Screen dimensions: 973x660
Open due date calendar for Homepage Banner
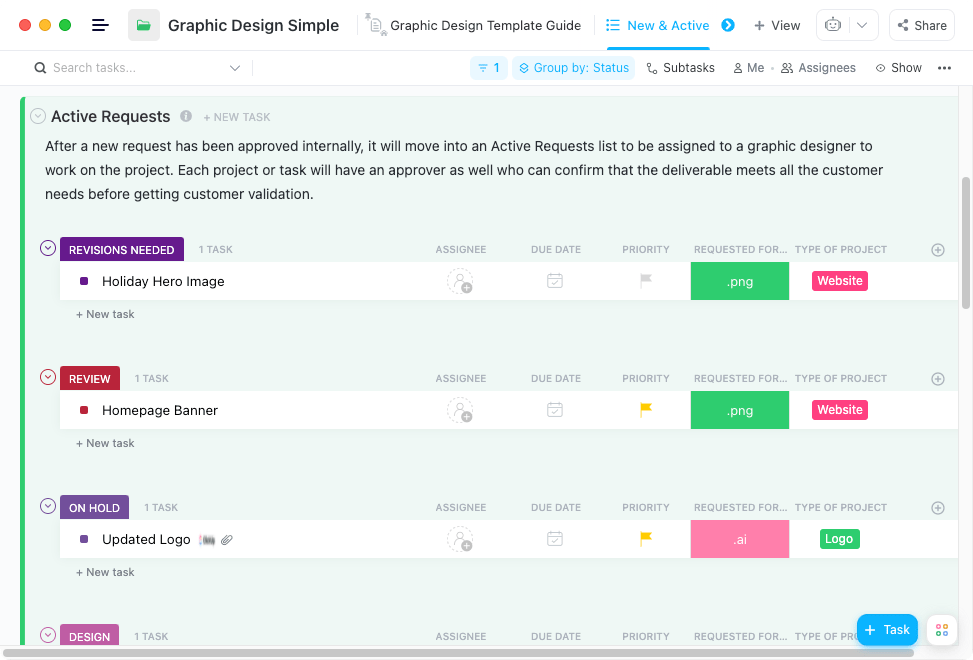pyautogui.click(x=555, y=410)
